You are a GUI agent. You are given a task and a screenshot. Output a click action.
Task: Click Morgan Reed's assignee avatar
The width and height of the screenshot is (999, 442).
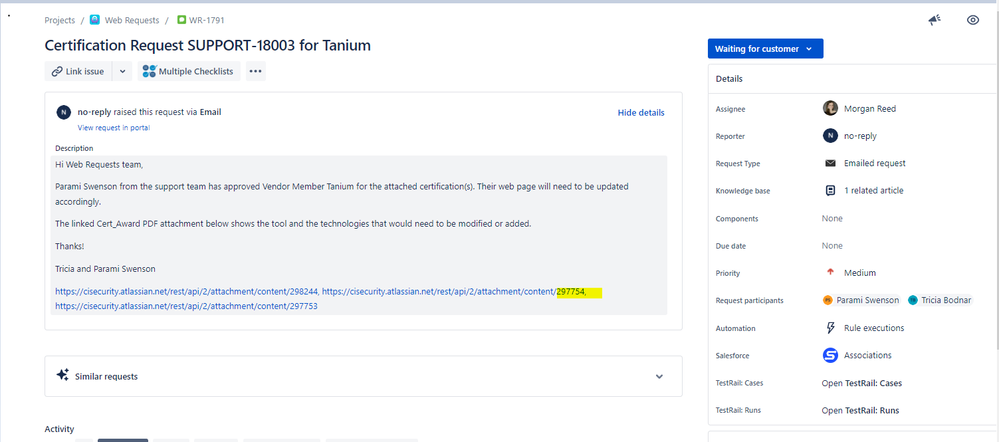(830, 108)
